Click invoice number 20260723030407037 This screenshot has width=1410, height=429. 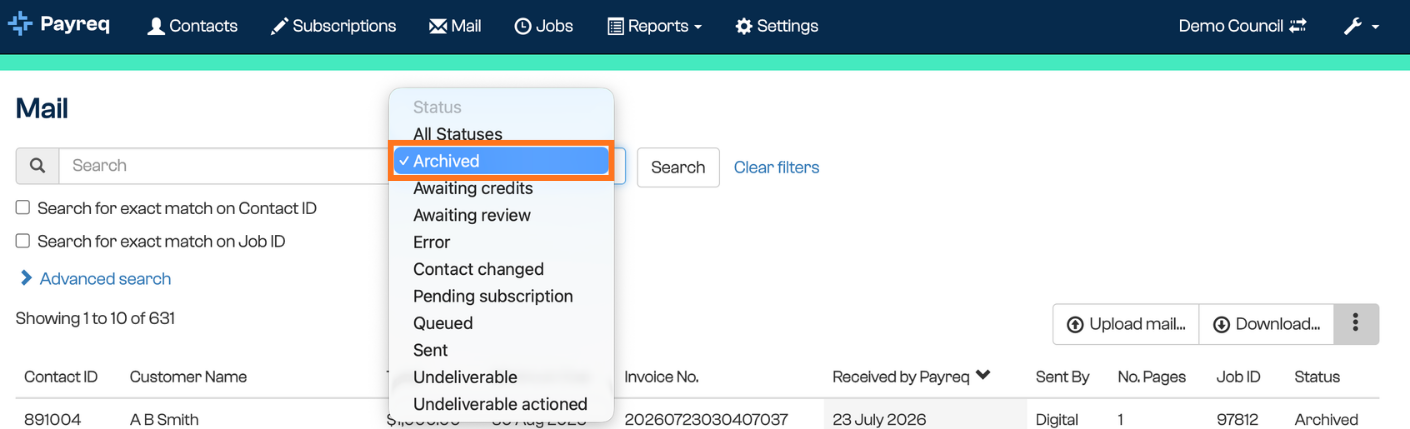(x=706, y=419)
